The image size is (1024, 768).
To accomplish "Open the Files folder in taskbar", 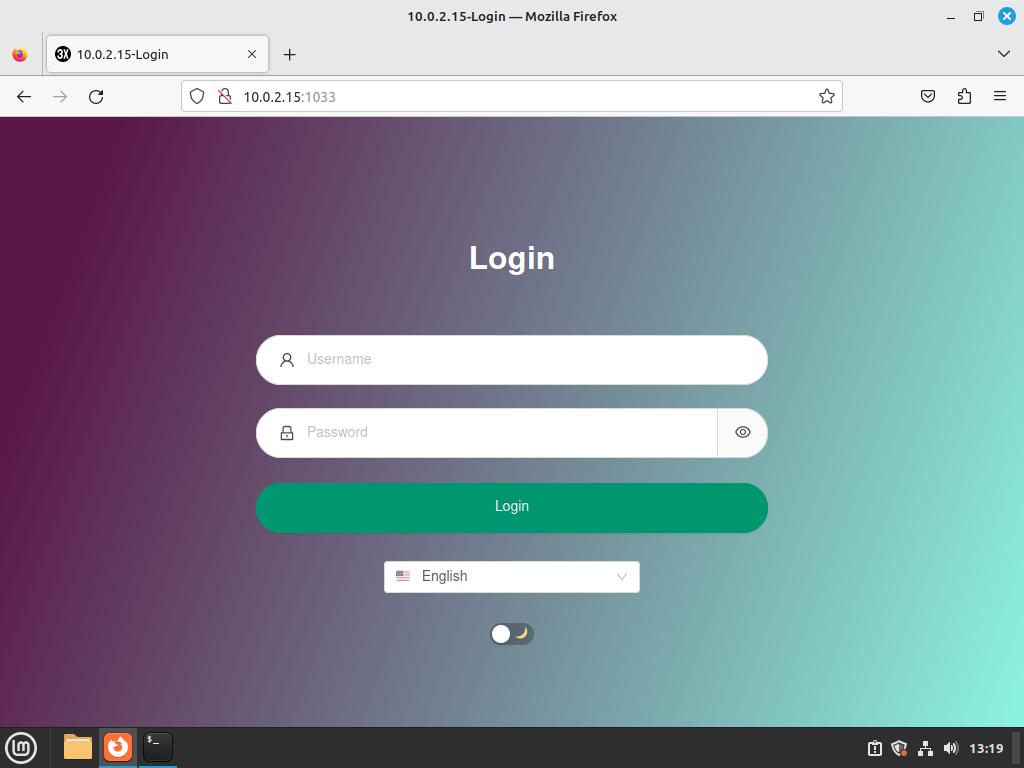I will point(78,747).
